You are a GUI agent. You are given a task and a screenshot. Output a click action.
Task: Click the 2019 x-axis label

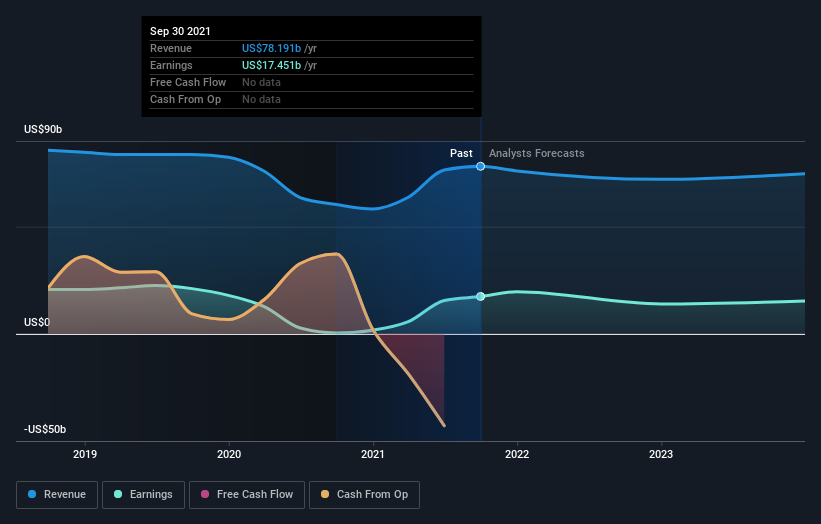point(85,454)
